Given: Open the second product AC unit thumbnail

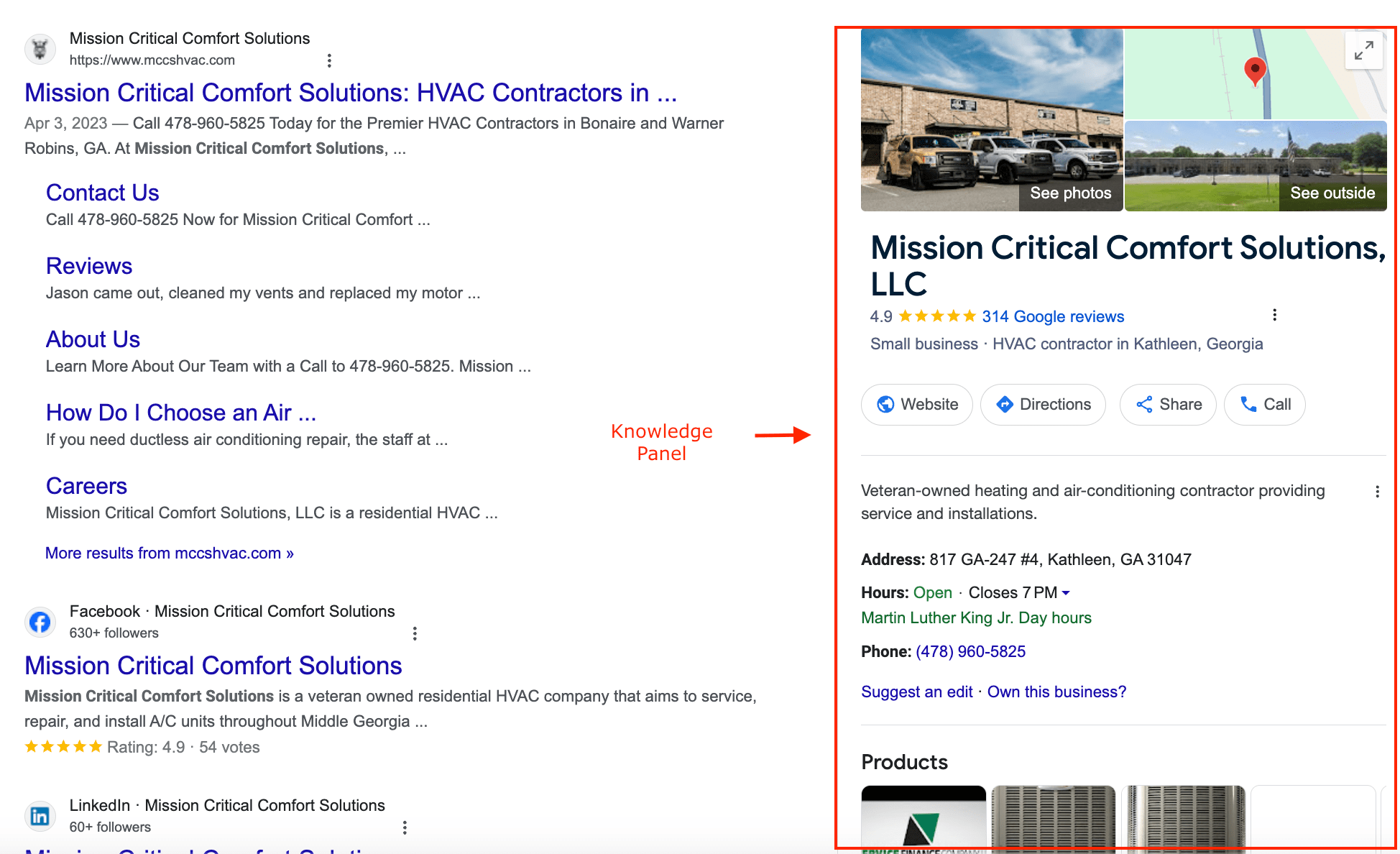Looking at the screenshot, I should (x=1054, y=819).
